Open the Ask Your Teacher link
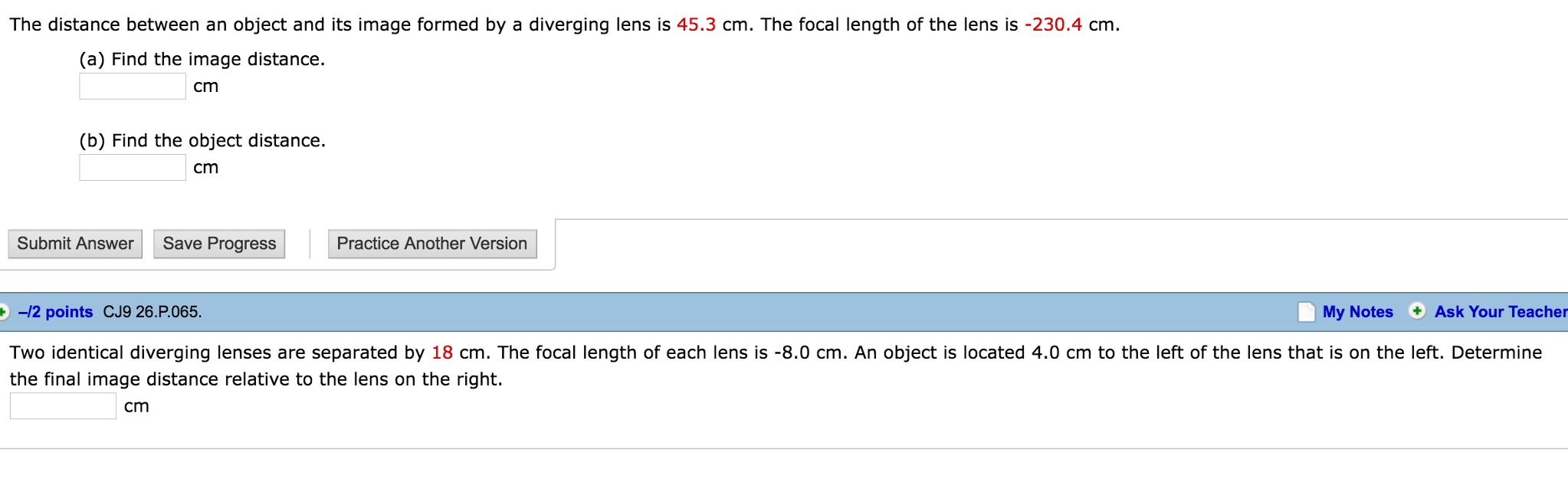Viewport: 1568px width, 492px height. click(x=1498, y=311)
